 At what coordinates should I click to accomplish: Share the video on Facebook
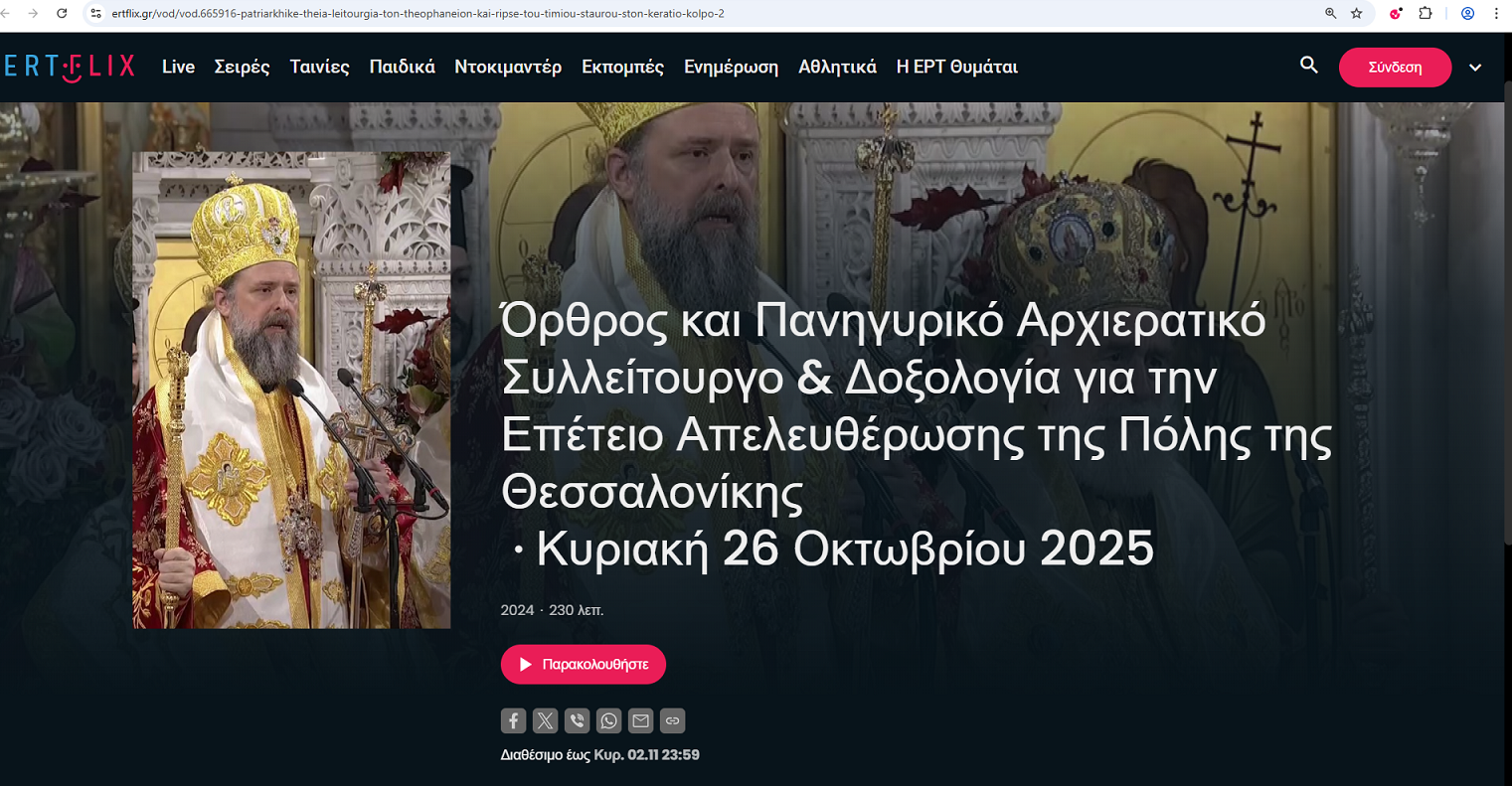pyautogui.click(x=513, y=720)
